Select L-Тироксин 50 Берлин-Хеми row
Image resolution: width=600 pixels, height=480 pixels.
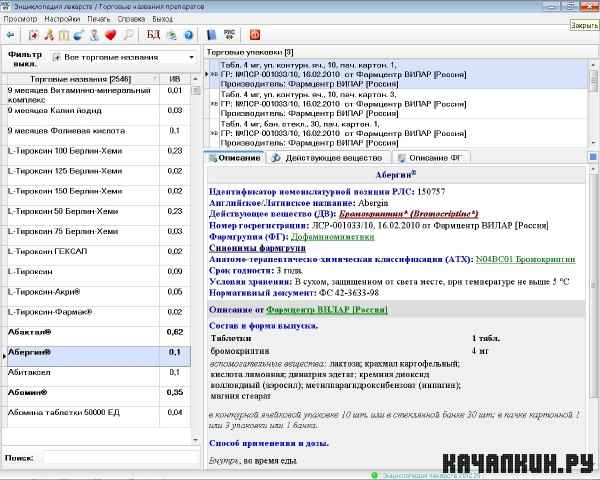point(98,216)
